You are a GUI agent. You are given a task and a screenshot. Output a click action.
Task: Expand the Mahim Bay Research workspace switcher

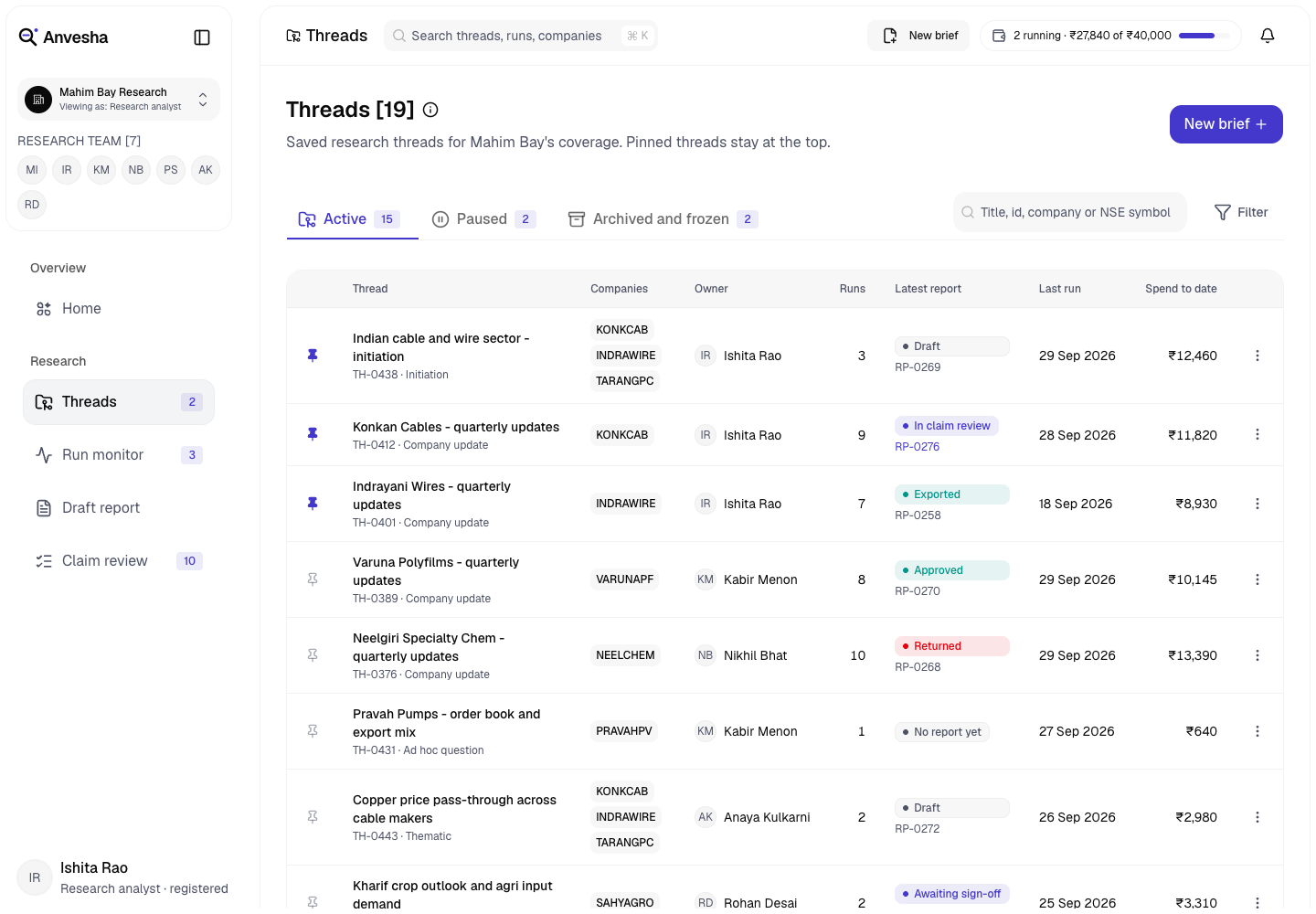coord(119,99)
